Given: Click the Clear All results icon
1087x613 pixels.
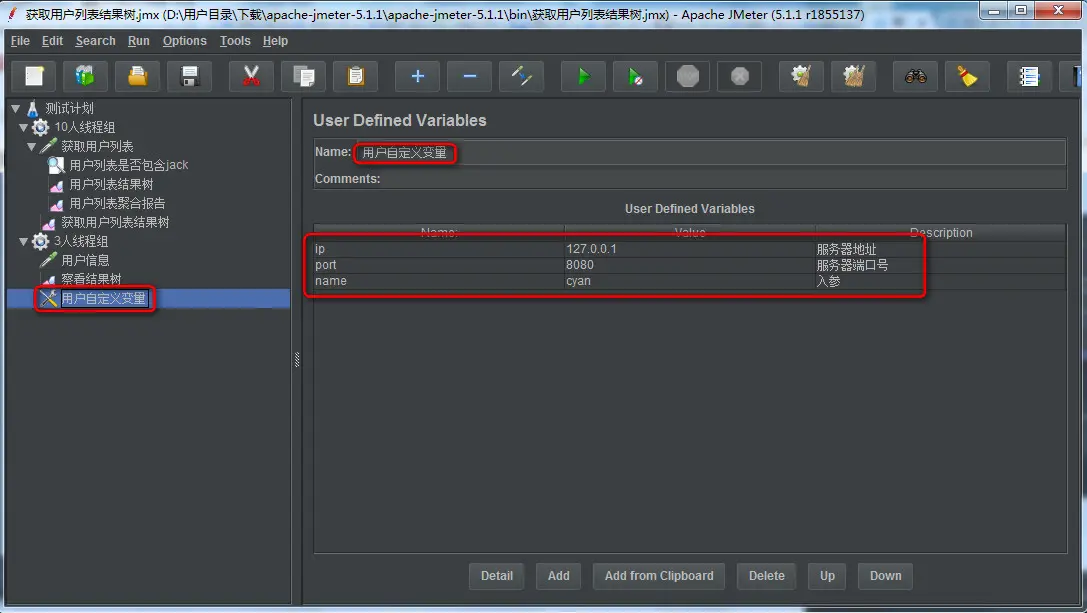Looking at the screenshot, I should [x=853, y=76].
